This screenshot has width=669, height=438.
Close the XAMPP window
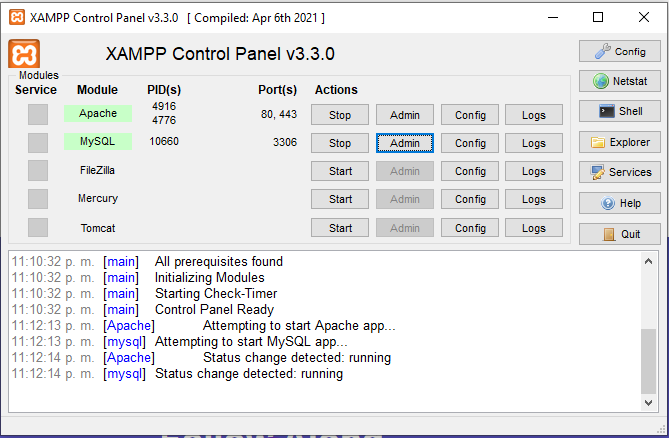pos(644,17)
